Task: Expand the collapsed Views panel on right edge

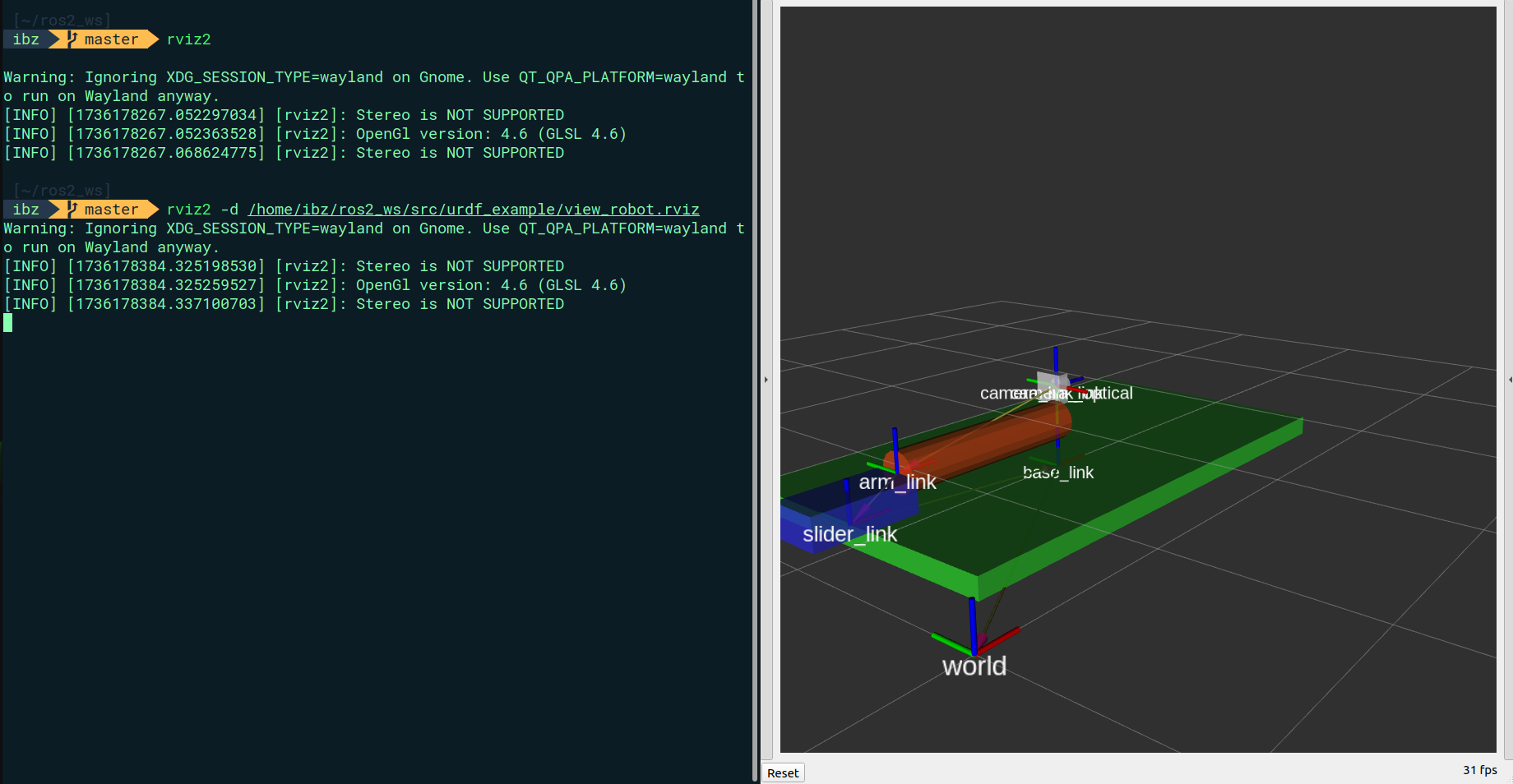Action: click(x=1508, y=380)
